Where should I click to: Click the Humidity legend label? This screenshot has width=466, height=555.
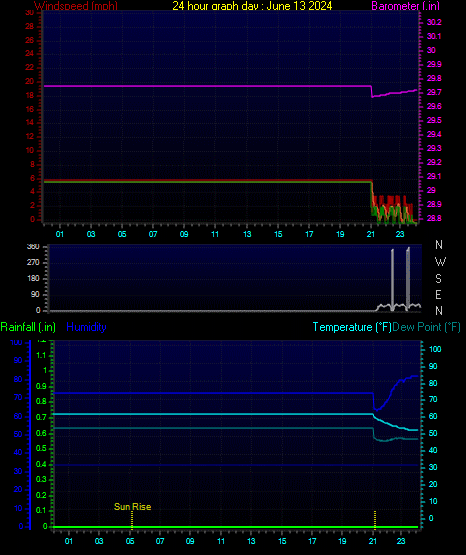(x=86, y=327)
